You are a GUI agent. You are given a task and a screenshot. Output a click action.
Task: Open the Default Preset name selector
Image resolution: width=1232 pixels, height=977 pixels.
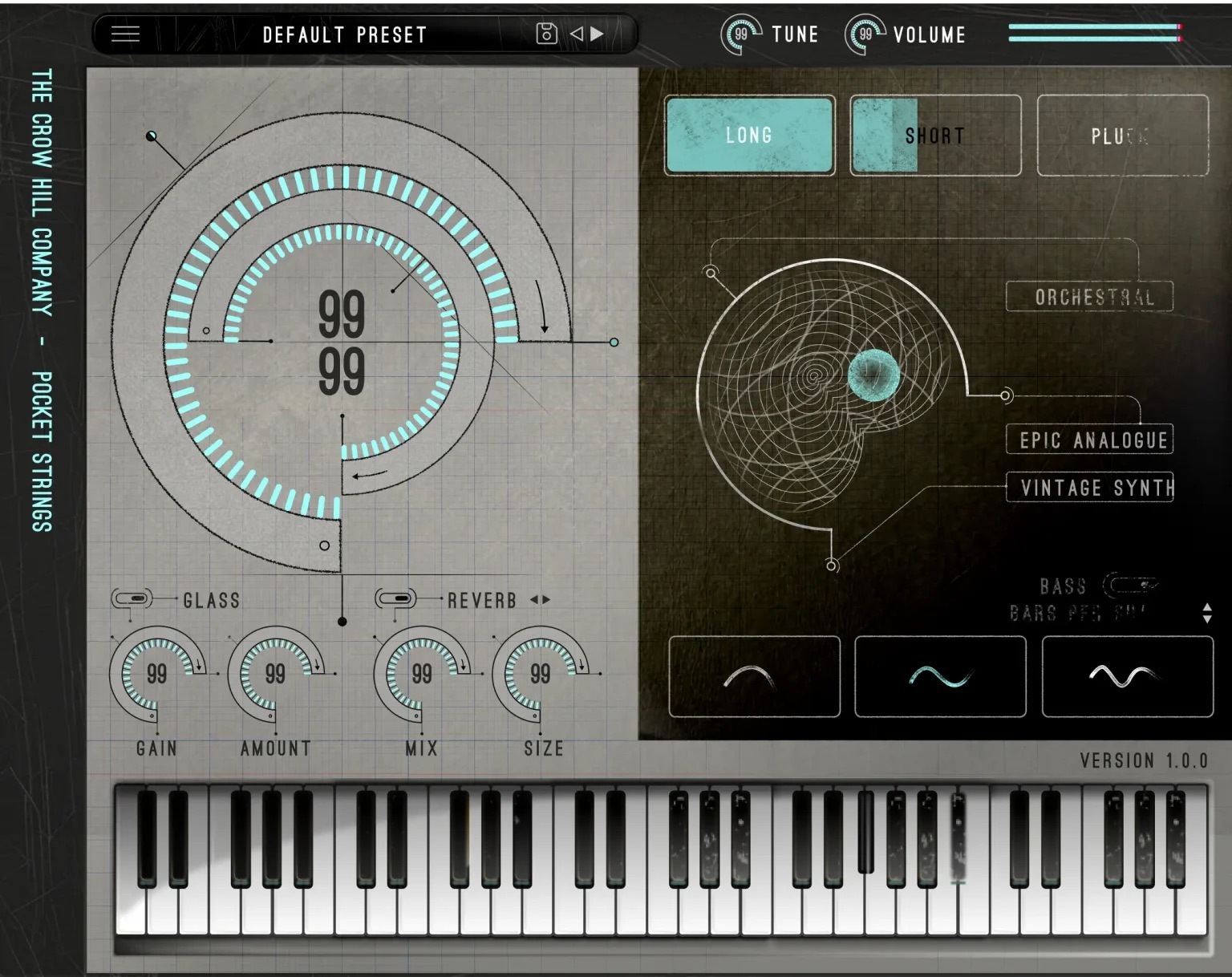(x=344, y=34)
